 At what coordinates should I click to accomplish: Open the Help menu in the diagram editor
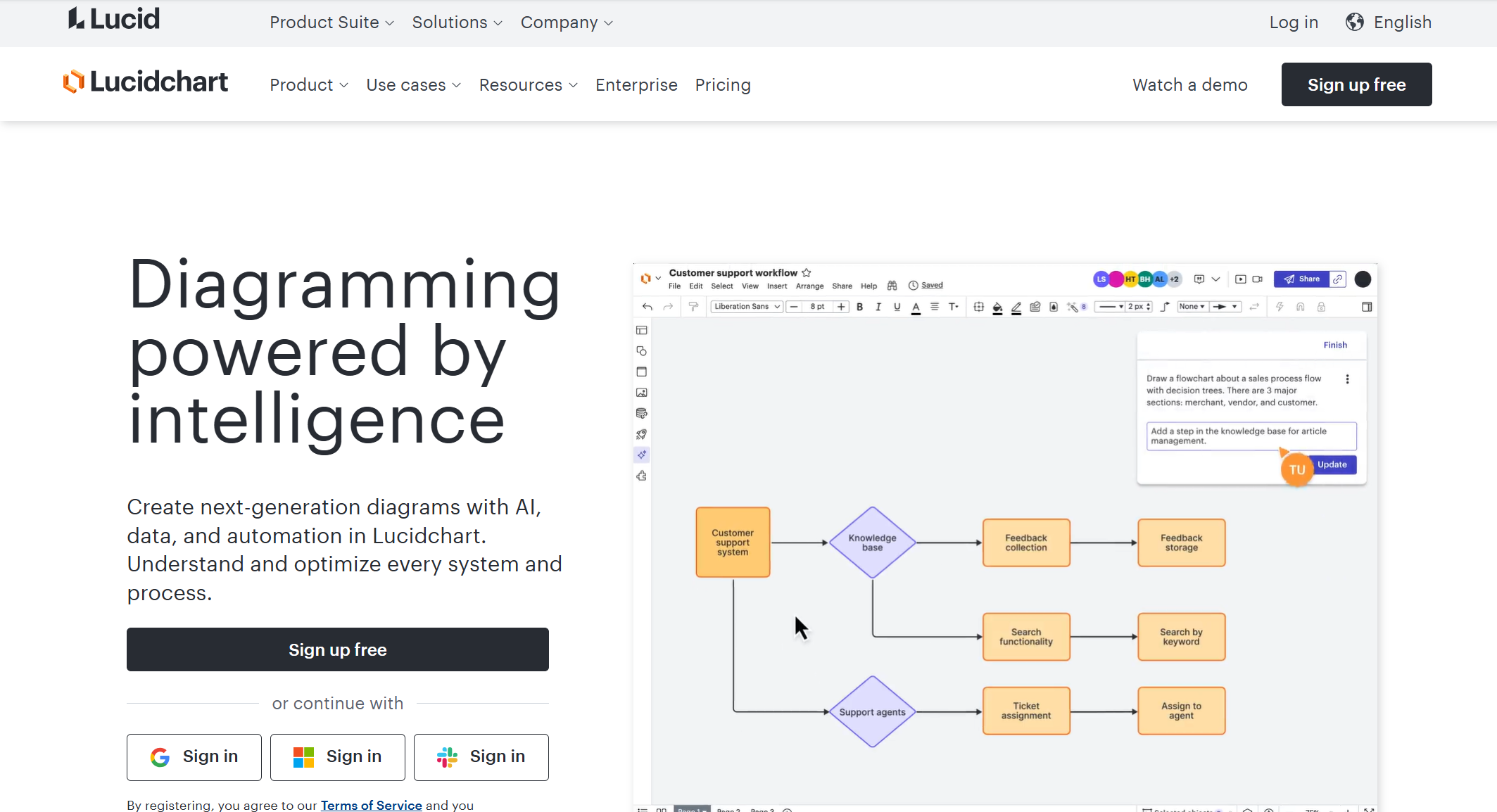(868, 286)
